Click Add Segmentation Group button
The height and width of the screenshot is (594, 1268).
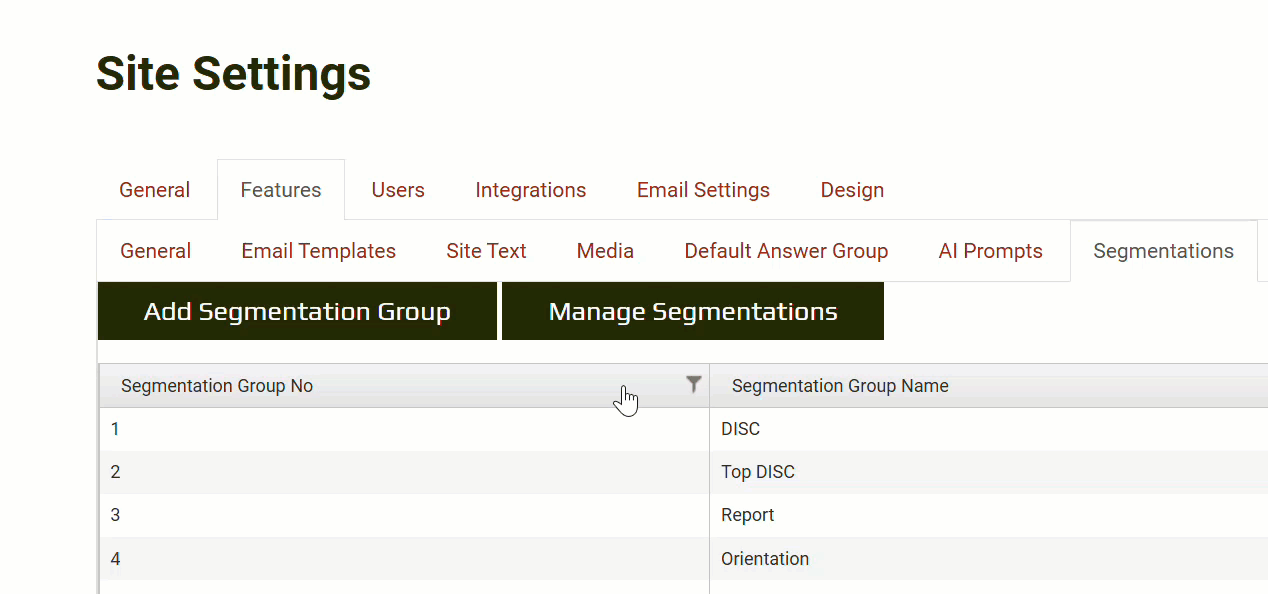pos(297,312)
